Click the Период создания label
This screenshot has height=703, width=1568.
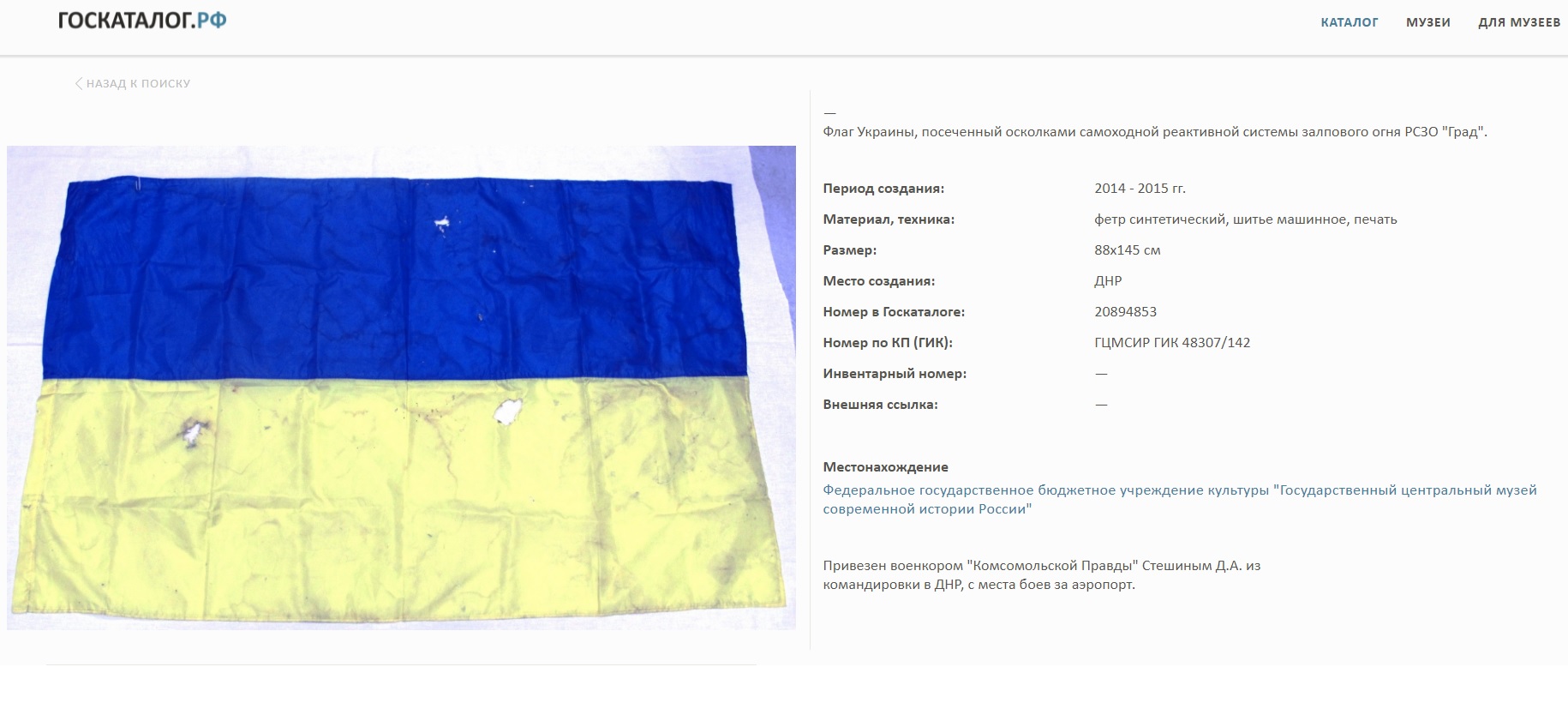883,189
